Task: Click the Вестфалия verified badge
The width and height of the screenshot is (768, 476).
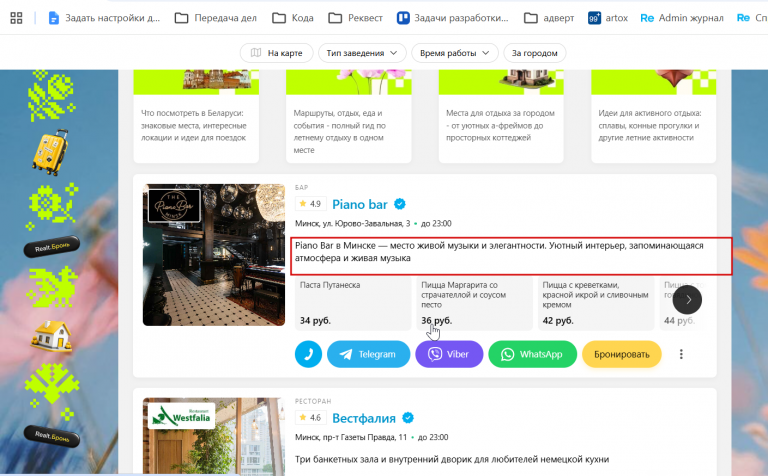Action: tap(408, 418)
